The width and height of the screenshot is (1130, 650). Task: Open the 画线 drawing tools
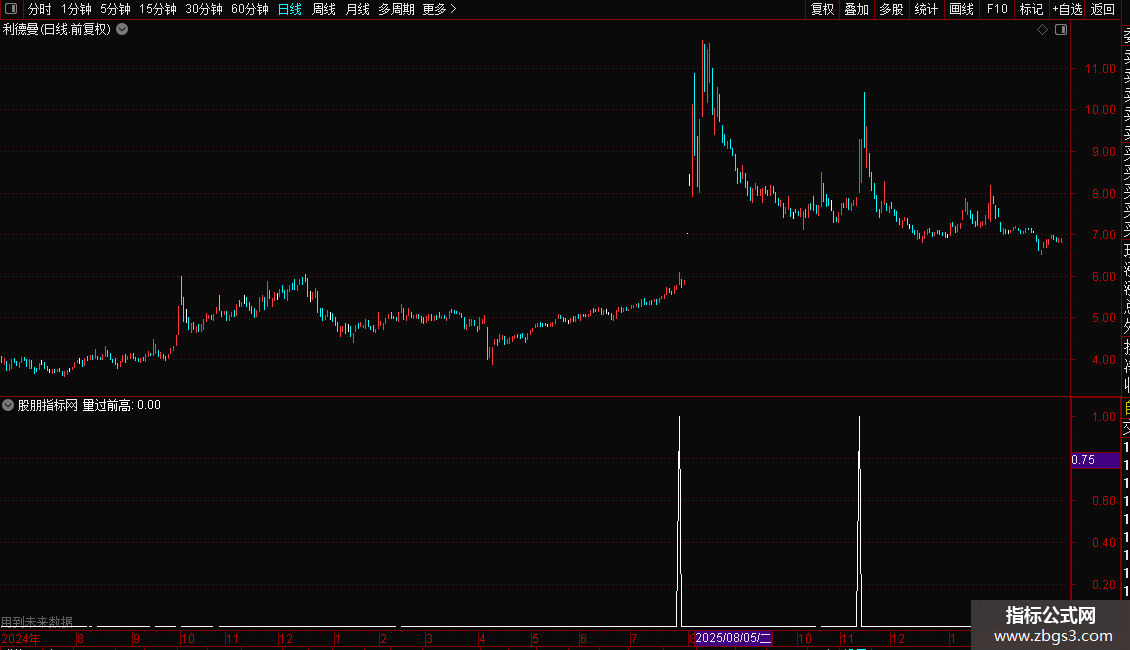pyautogui.click(x=961, y=9)
